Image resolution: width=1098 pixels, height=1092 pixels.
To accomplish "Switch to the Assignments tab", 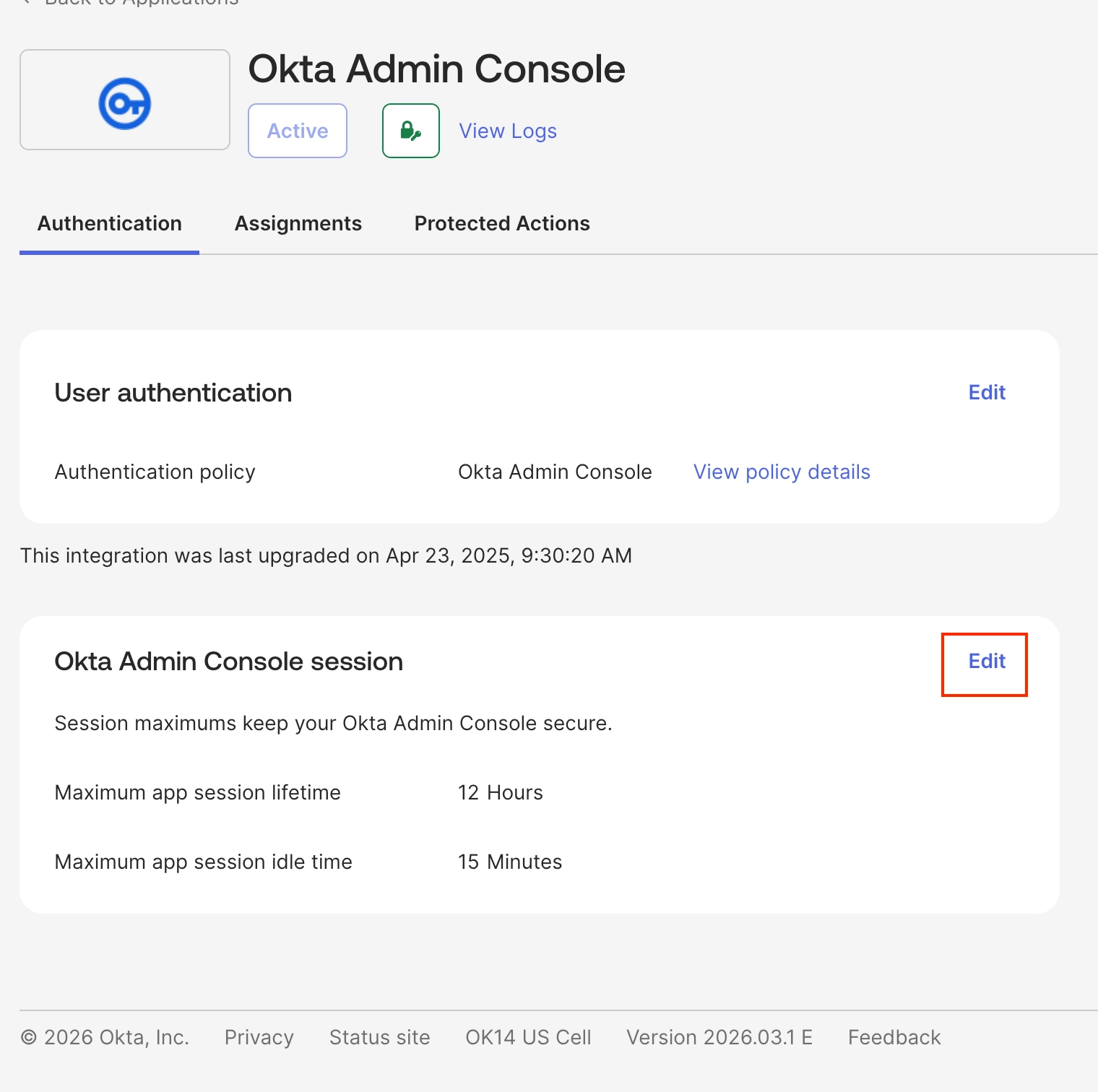I will (x=298, y=224).
